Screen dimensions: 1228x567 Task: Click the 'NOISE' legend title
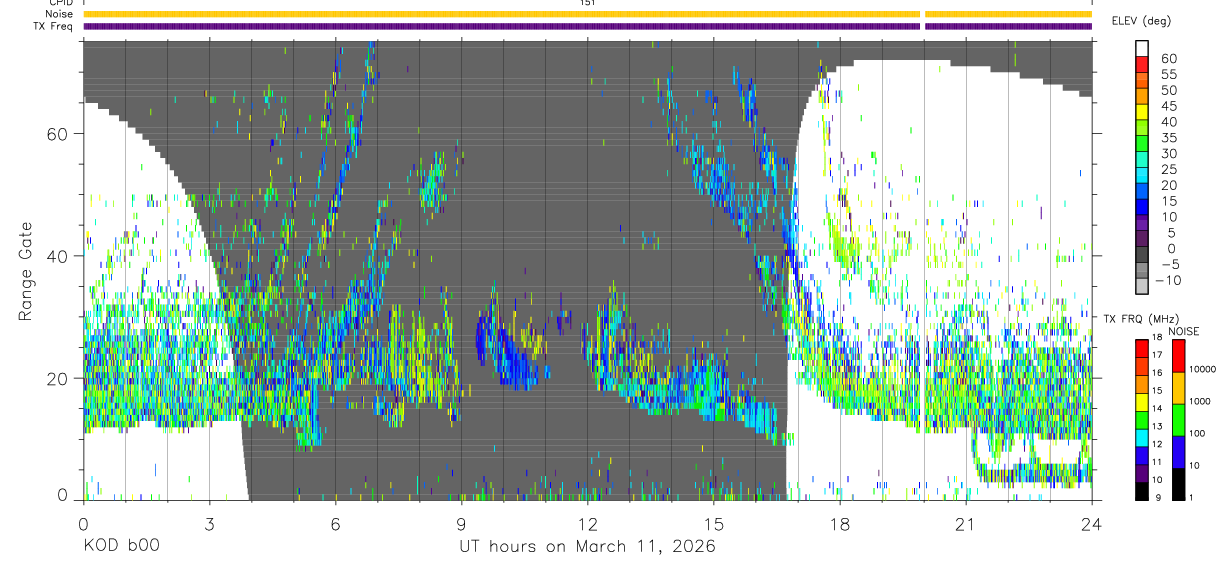1184,331
